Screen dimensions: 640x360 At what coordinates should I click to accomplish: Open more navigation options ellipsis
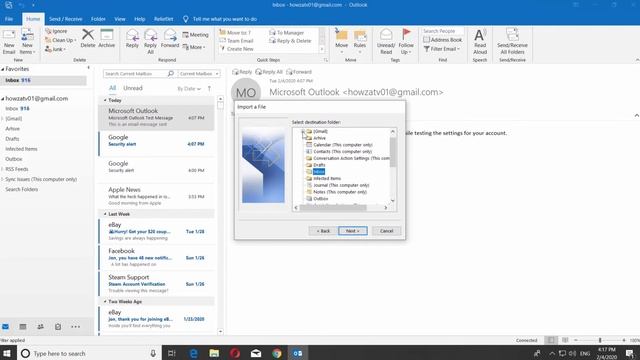(x=76, y=327)
